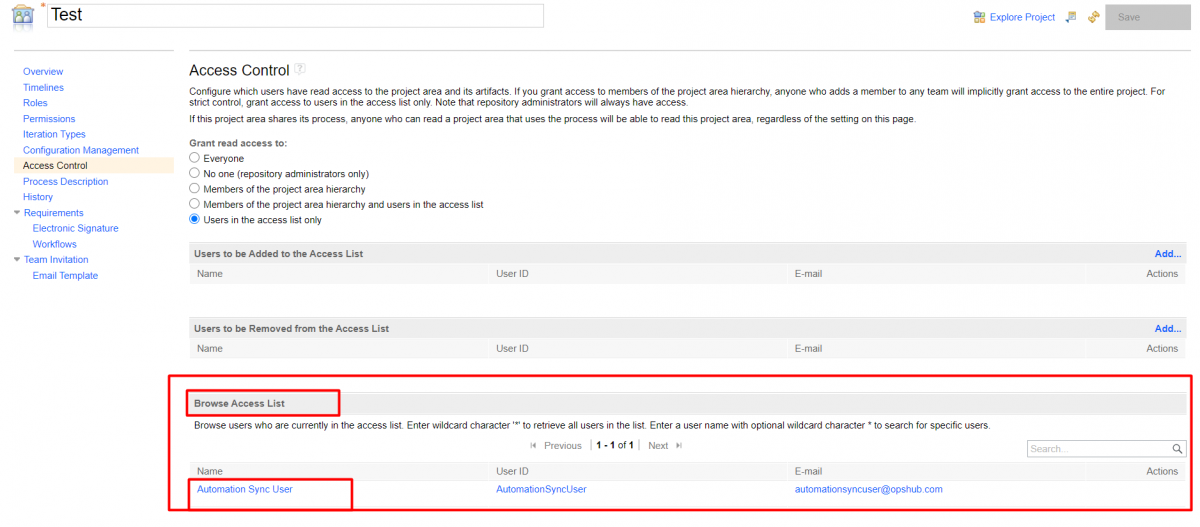Collapse the Team Invitation tree section
Image resolution: width=1200 pixels, height=527 pixels.
tap(16, 260)
